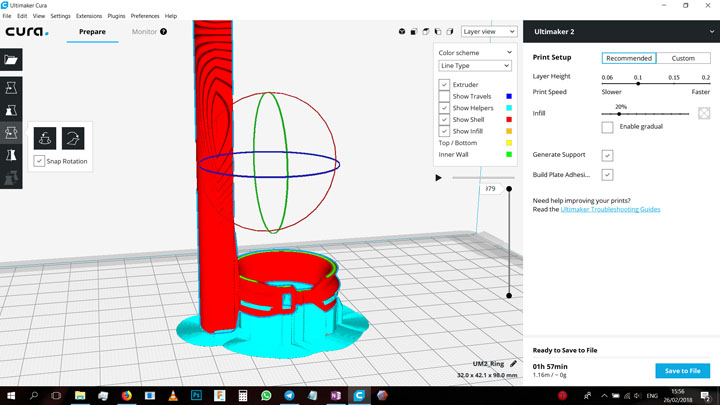Open the Preferences menu
The image size is (720, 405).
click(145, 16)
